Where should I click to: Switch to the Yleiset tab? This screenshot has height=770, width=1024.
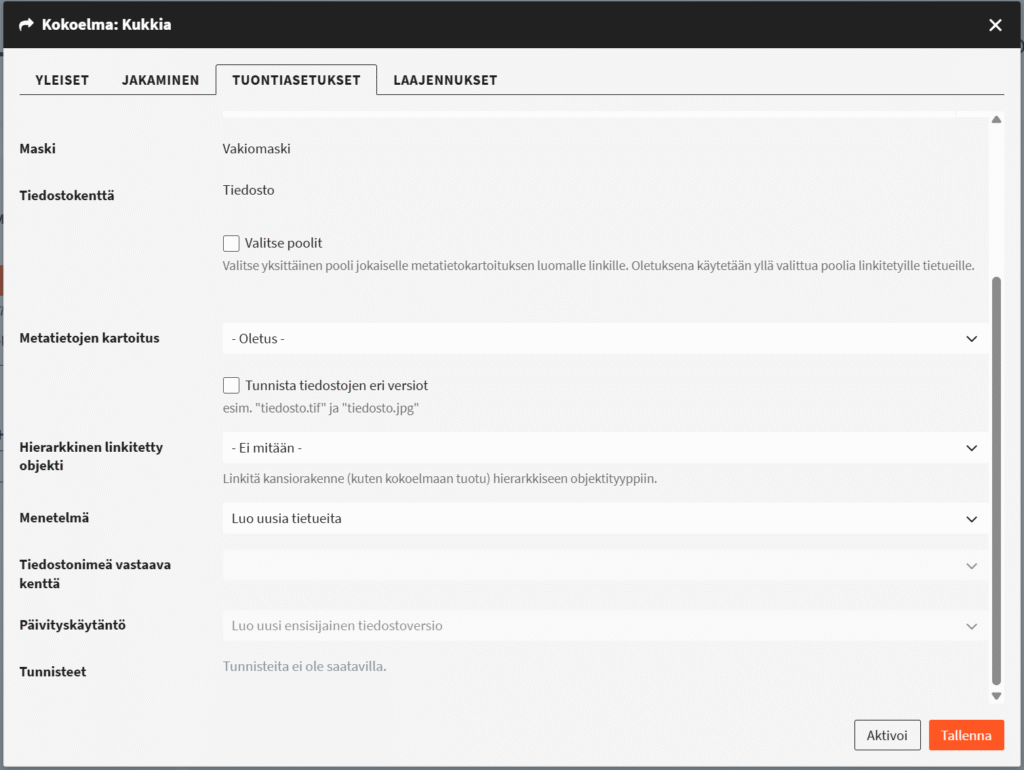[62, 80]
